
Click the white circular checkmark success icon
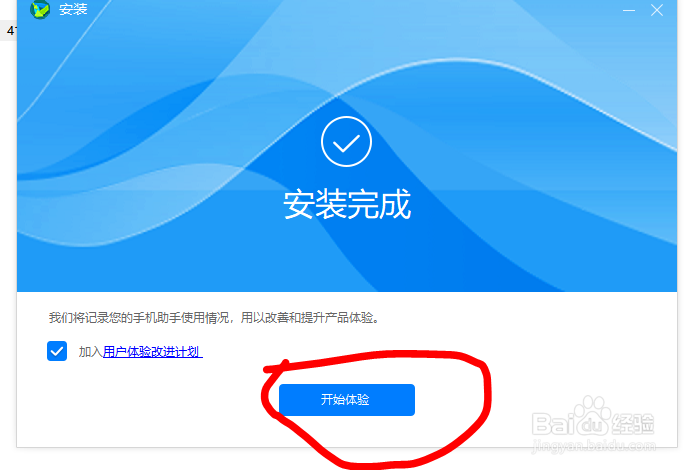pyautogui.click(x=346, y=141)
